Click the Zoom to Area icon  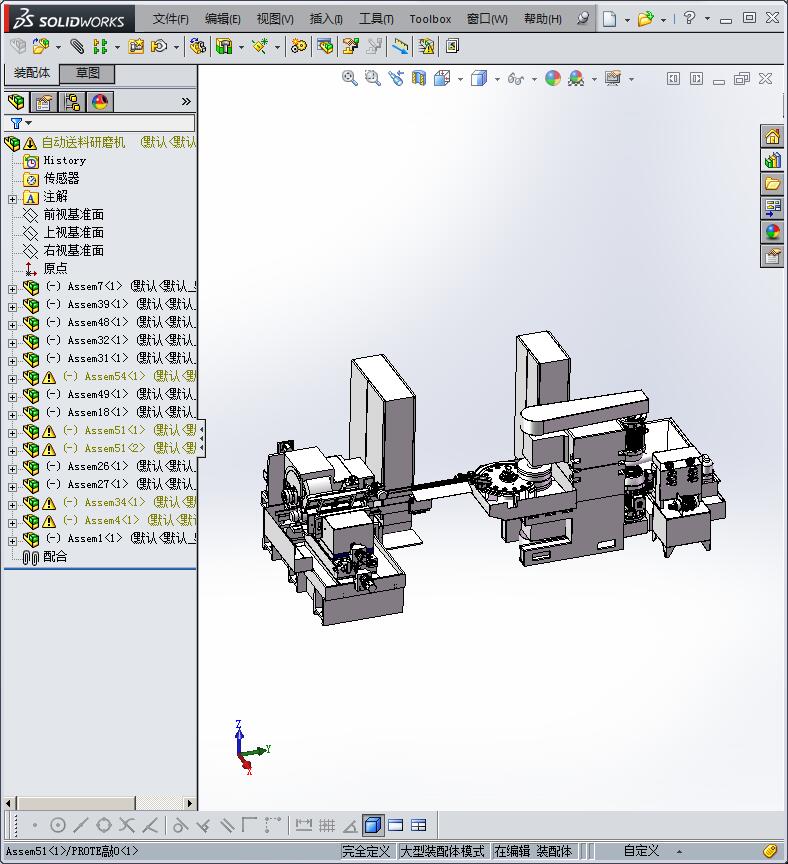tap(373, 78)
